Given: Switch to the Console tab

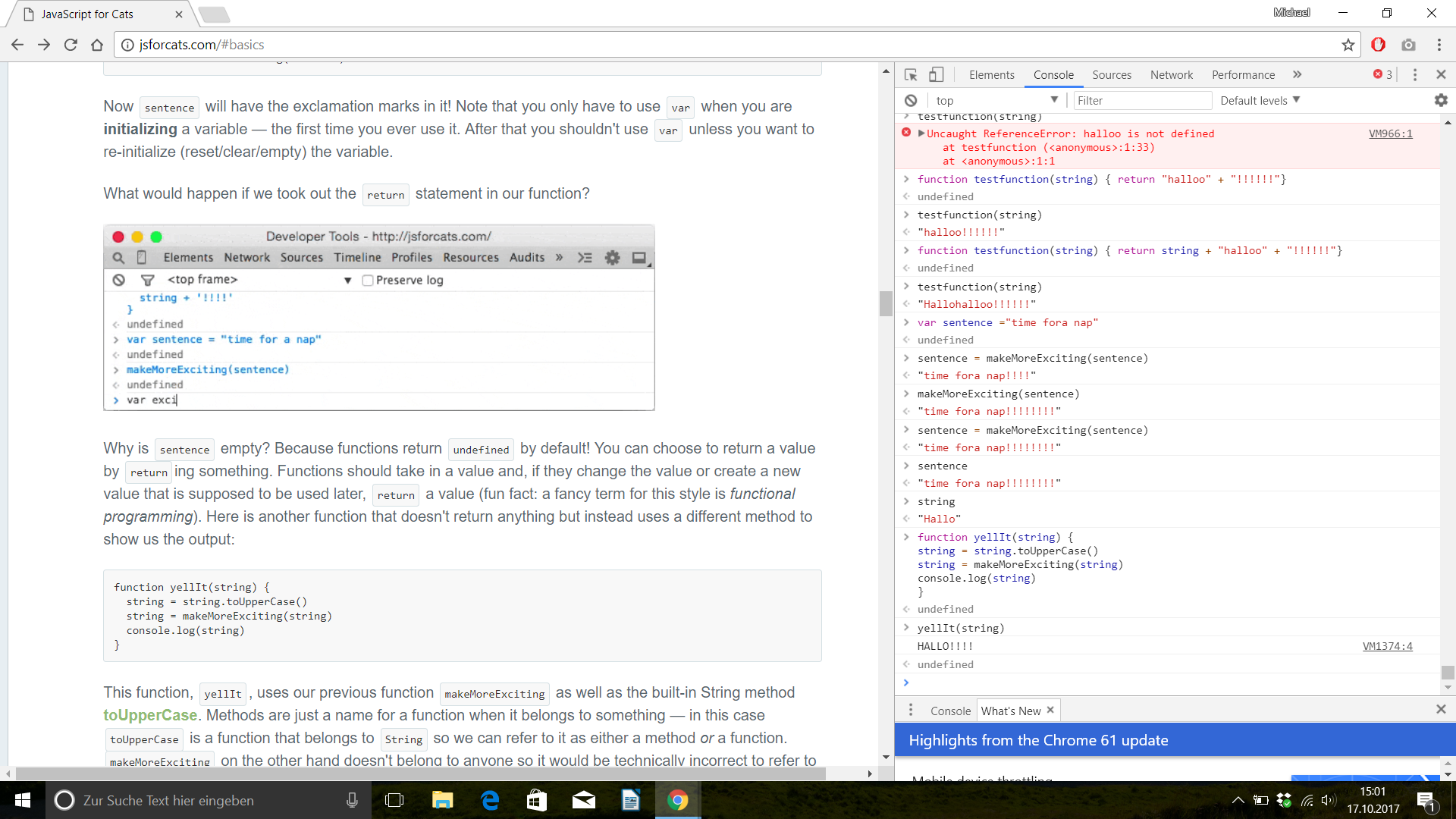Looking at the screenshot, I should tap(1053, 74).
